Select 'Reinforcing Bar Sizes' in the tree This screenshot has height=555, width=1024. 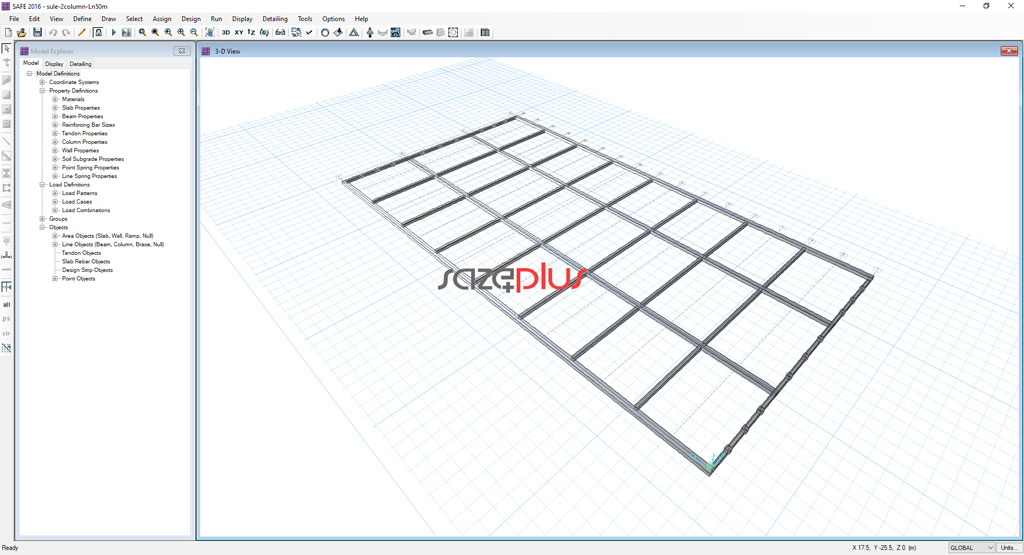click(x=88, y=125)
